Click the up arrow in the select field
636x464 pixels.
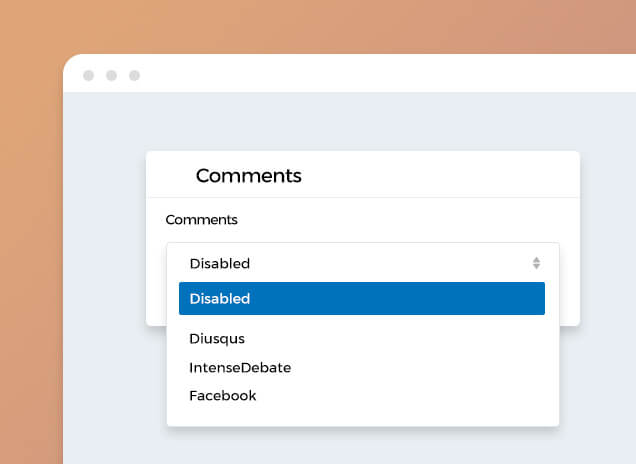click(536, 260)
